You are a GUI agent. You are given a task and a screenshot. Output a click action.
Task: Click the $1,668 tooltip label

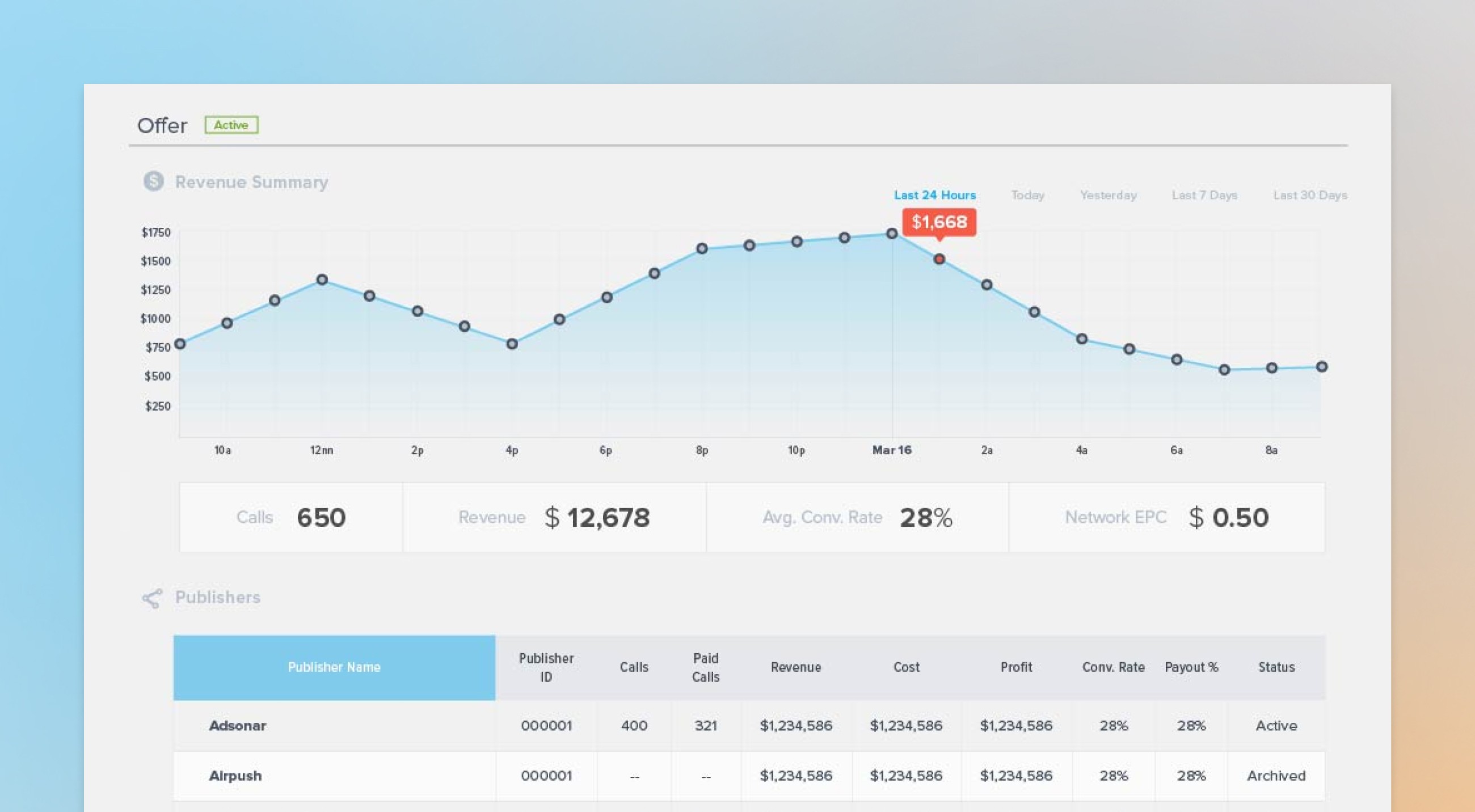pos(939,222)
